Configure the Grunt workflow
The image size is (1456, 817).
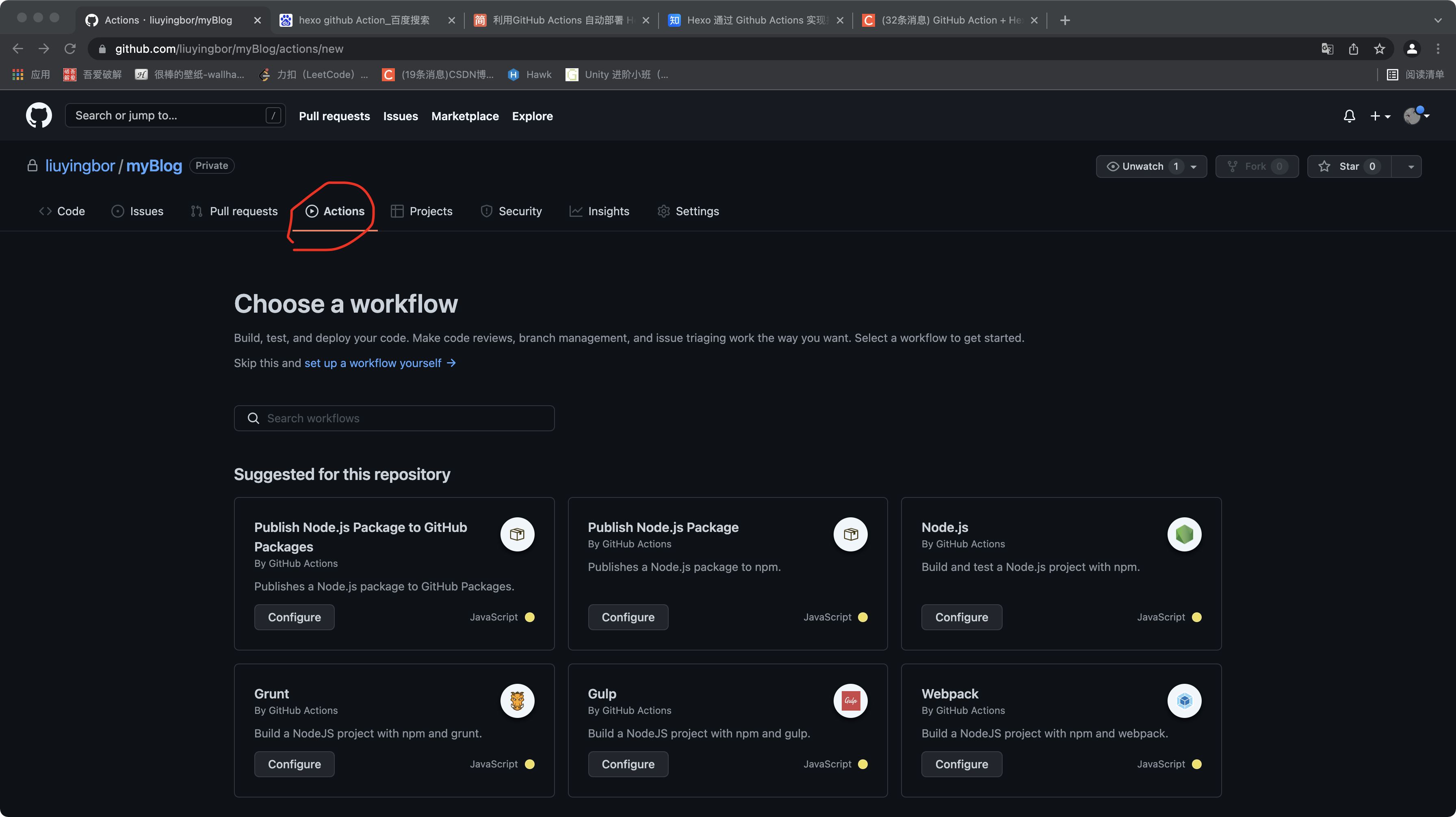pos(295,764)
